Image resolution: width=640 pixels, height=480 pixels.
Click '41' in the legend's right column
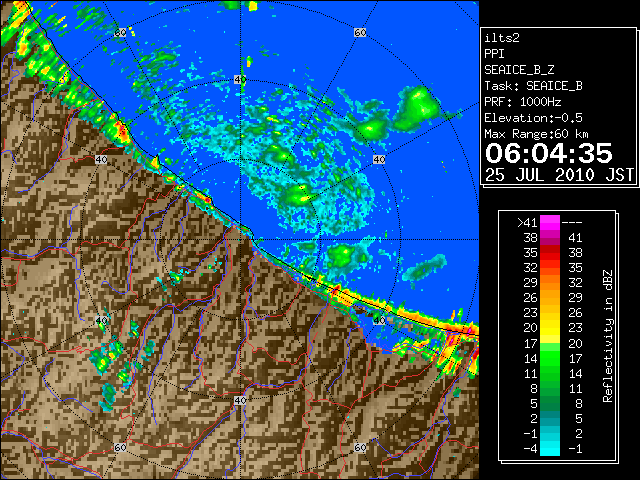pyautogui.click(x=575, y=238)
